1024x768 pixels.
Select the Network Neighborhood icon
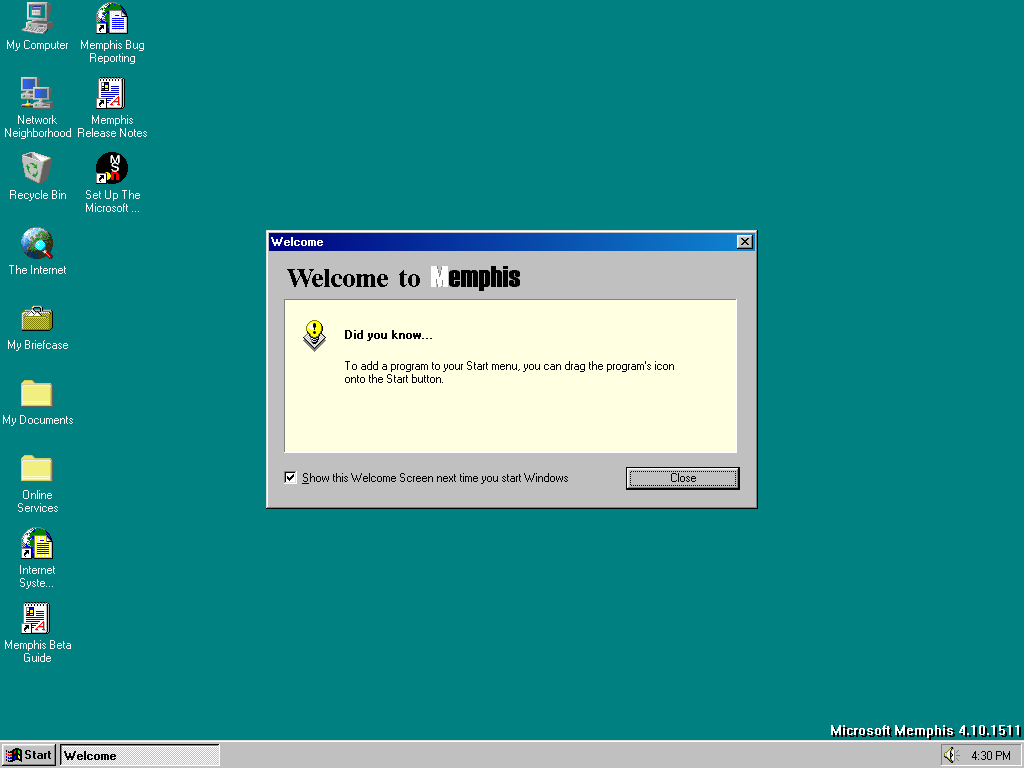click(x=37, y=107)
